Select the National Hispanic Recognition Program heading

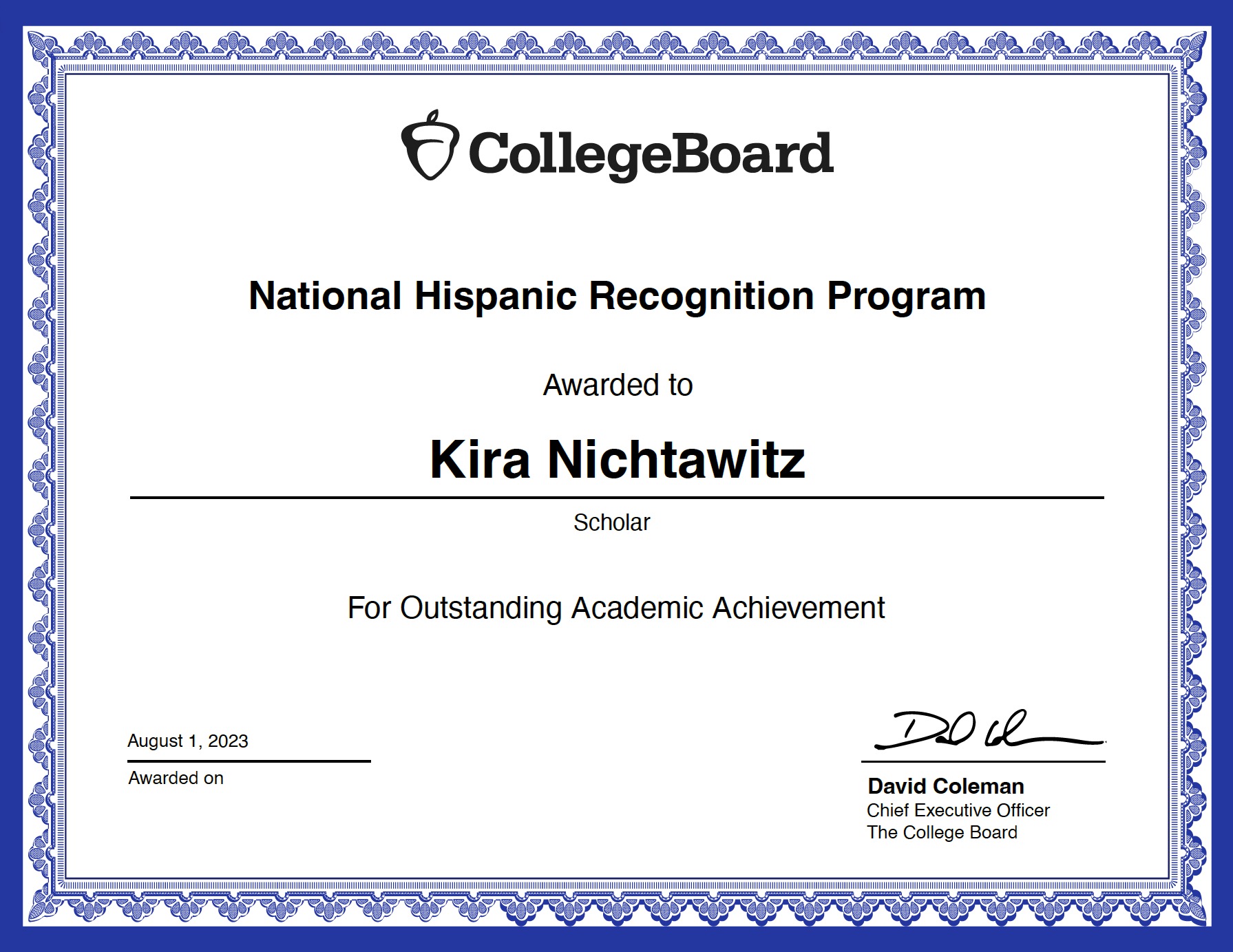click(x=617, y=297)
